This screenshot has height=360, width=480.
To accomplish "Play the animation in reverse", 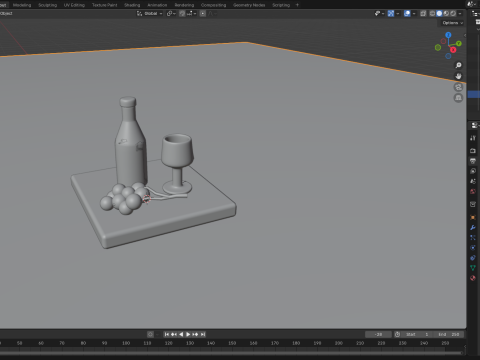I will click(181, 334).
